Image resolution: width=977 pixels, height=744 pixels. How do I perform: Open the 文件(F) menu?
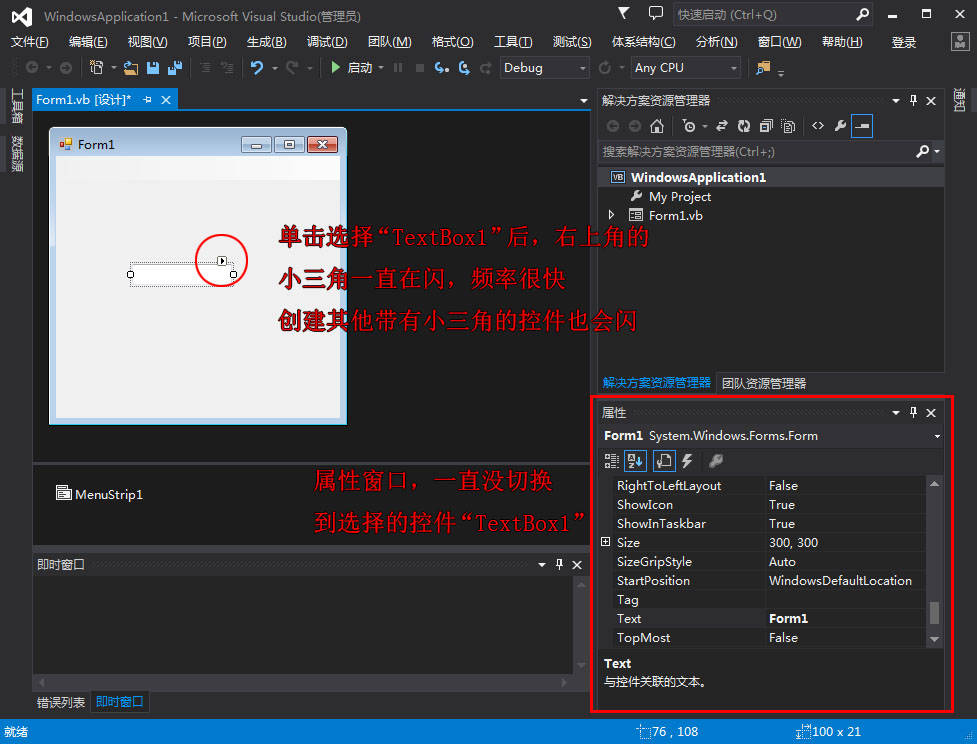point(29,42)
